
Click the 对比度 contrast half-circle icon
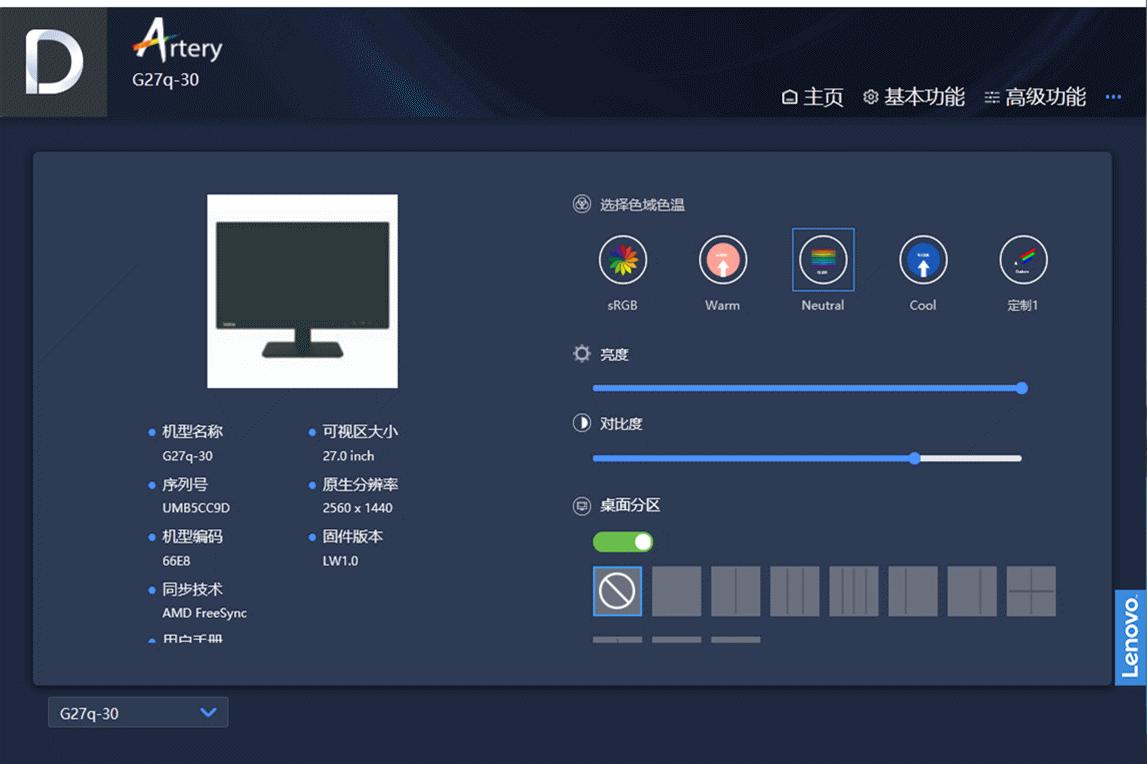point(582,423)
